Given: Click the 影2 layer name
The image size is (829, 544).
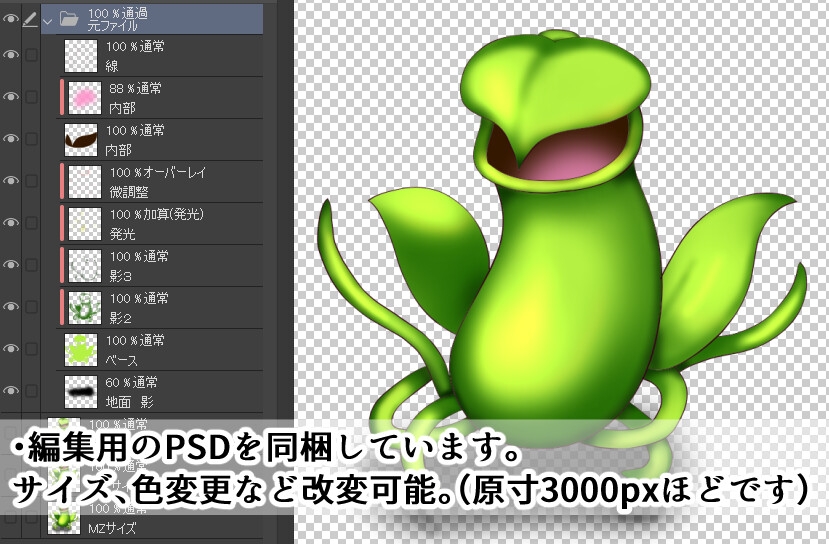Looking at the screenshot, I should click(x=121, y=318).
